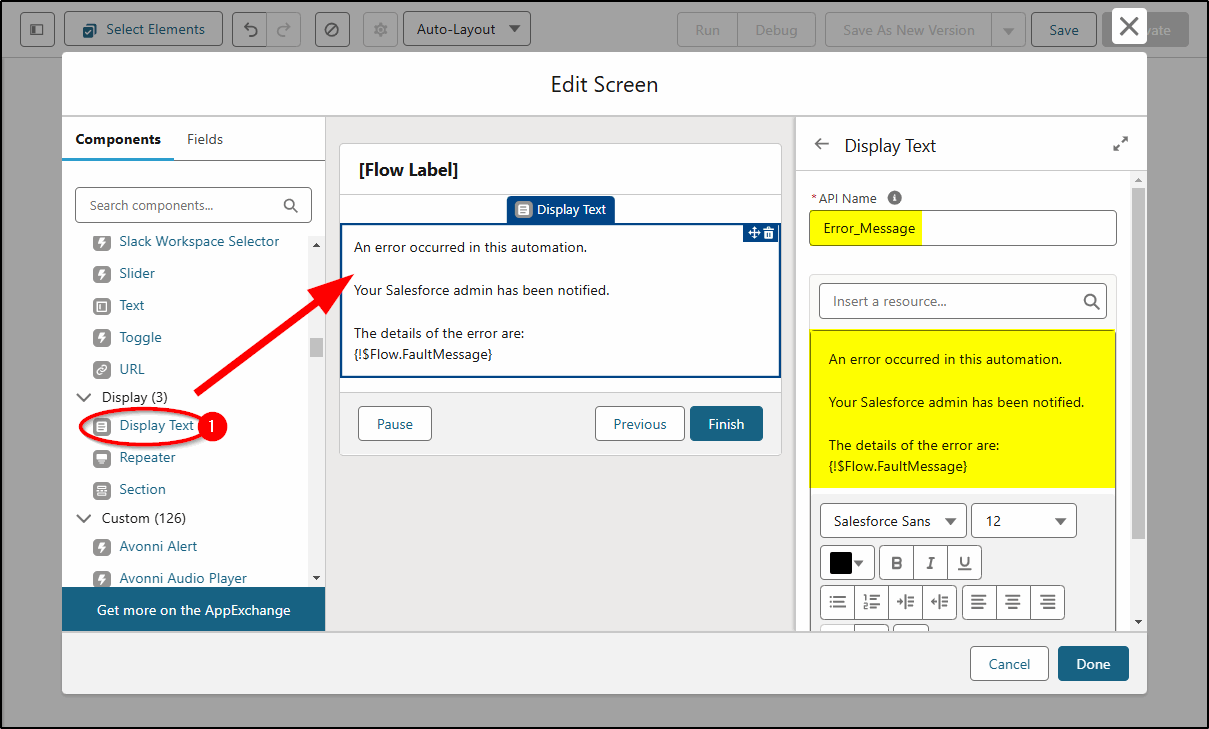Open Select Elements in the top toolbar

[x=143, y=29]
